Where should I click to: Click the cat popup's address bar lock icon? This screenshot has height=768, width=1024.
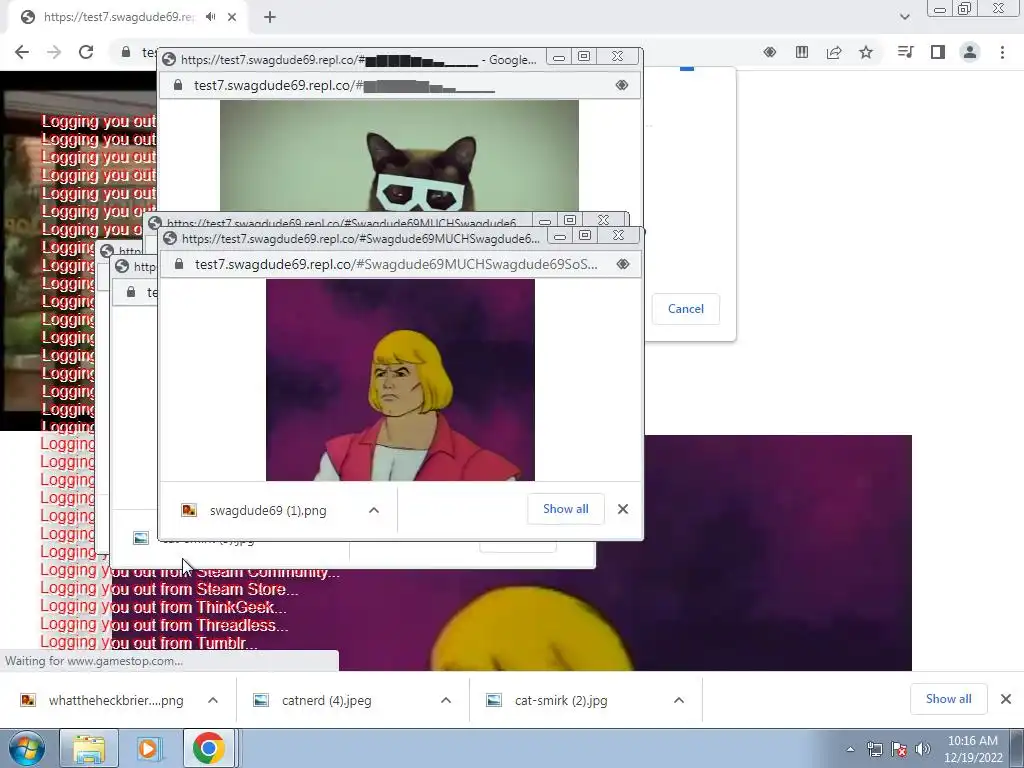(177, 86)
